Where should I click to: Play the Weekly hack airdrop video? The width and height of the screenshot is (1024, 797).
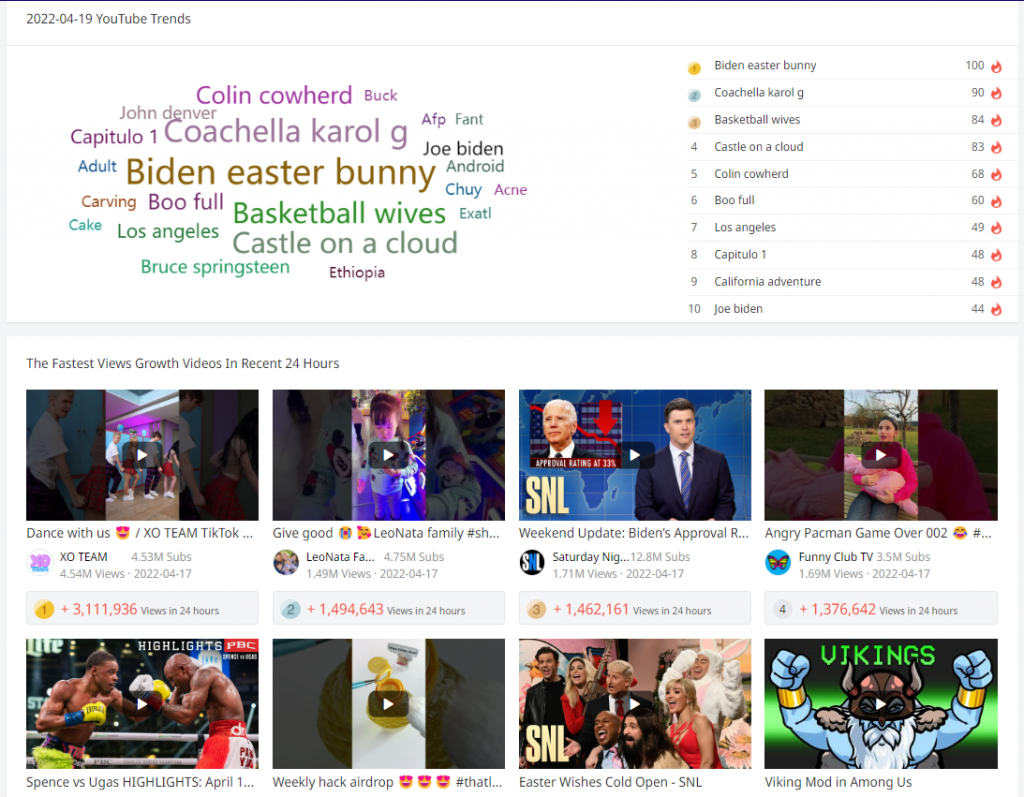coord(389,704)
